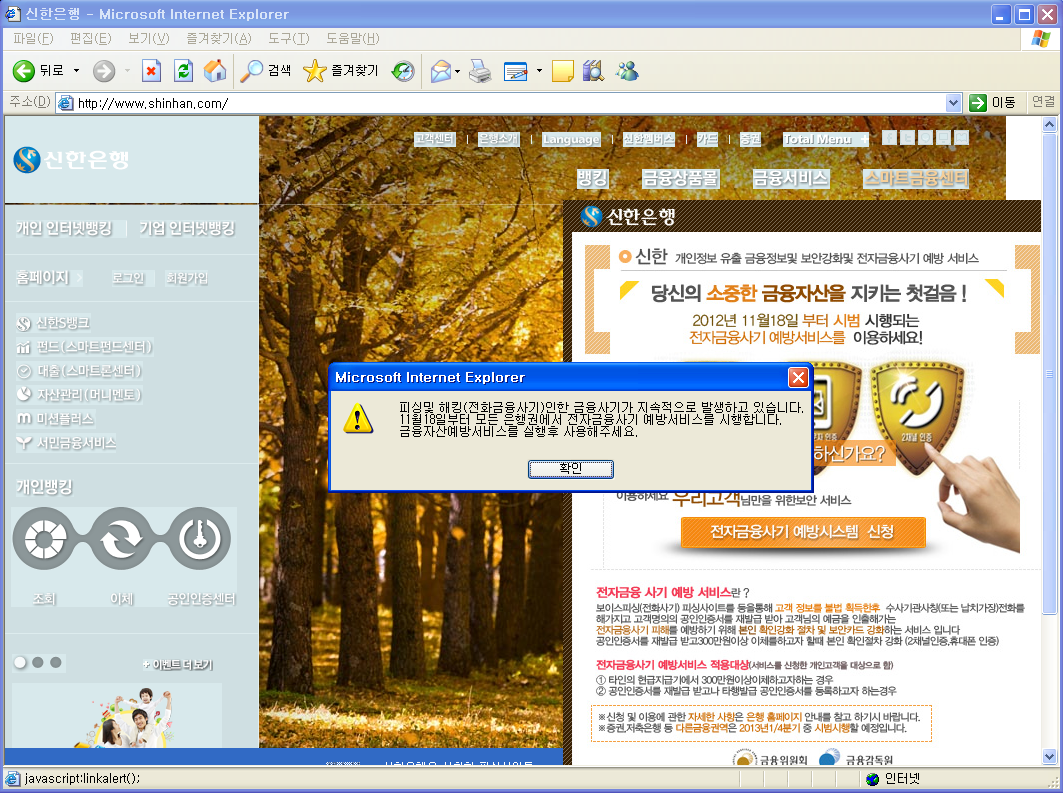Open the 도움말(H) menu
Screen dimensions: 1063x793
(x=353, y=39)
